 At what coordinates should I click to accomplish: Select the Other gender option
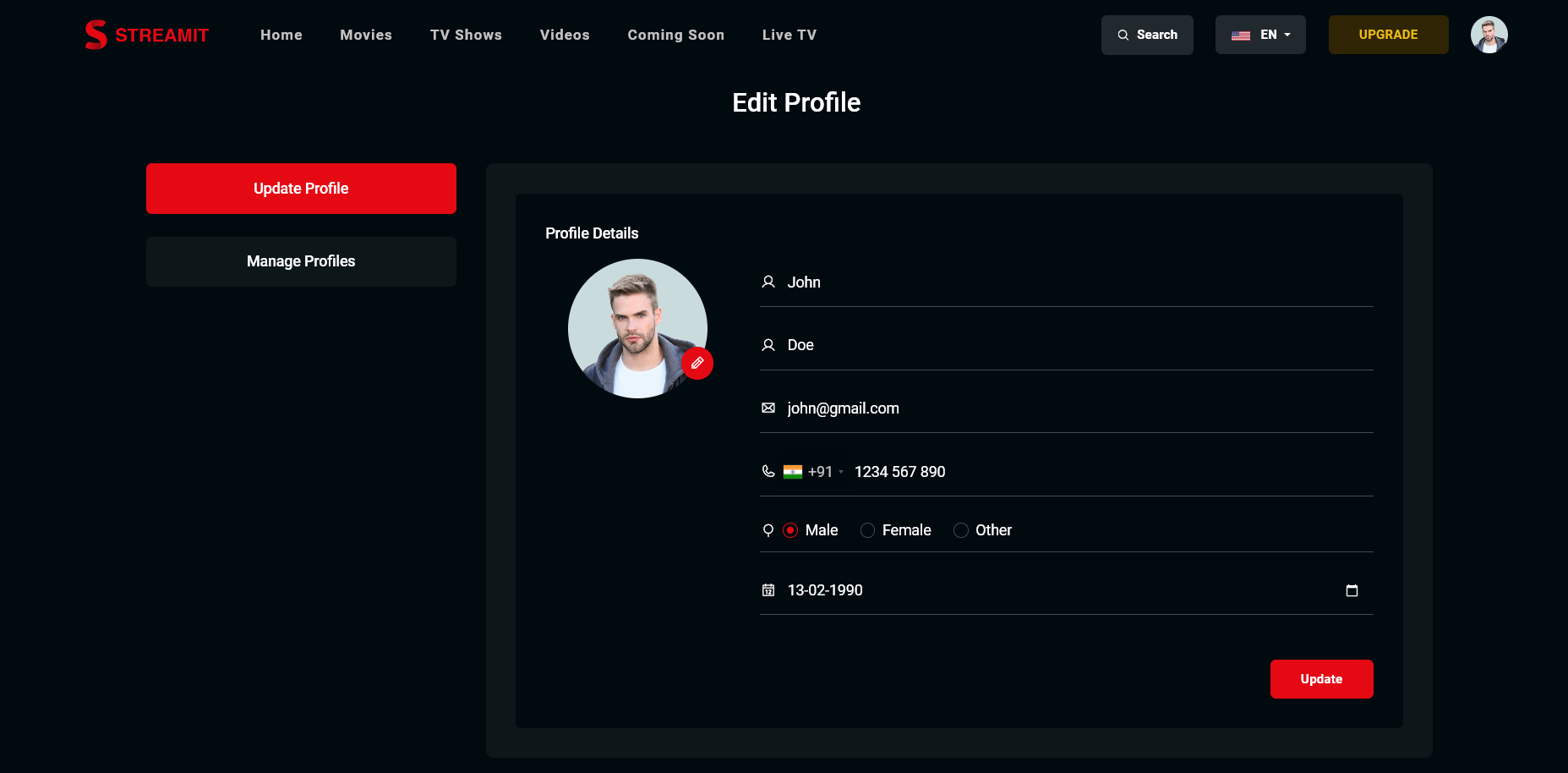(960, 529)
